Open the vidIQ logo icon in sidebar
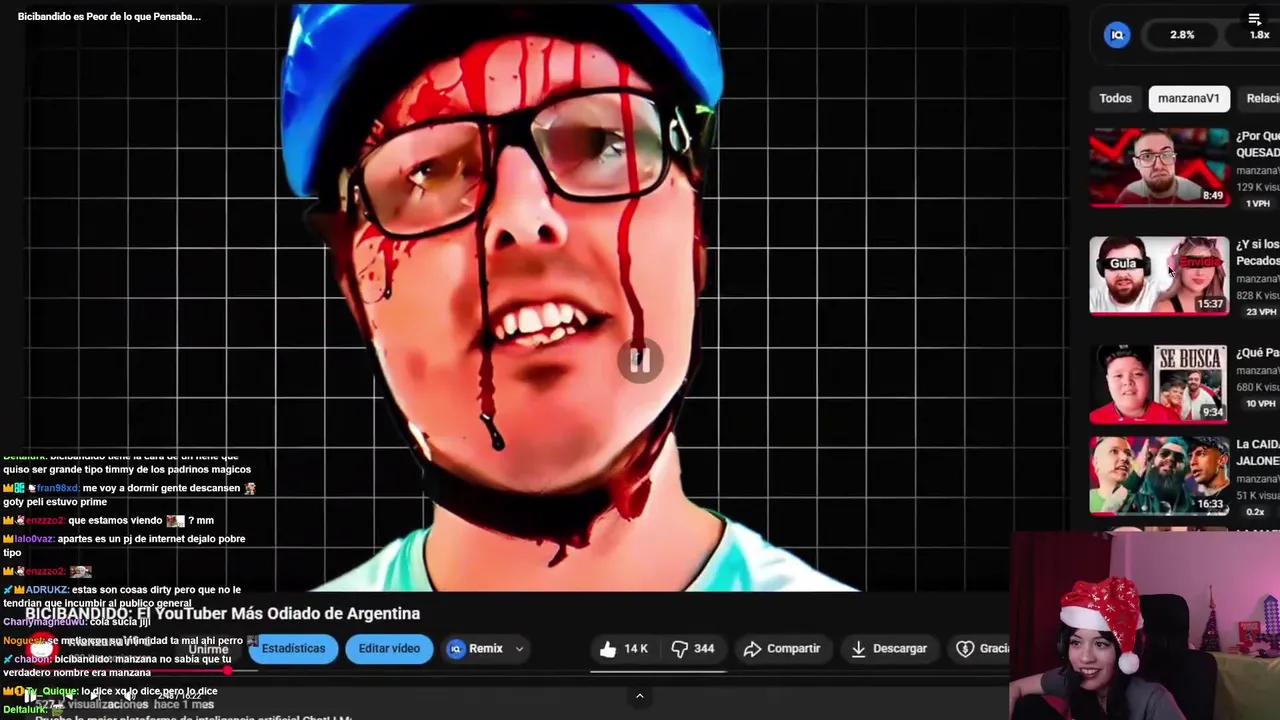Viewport: 1280px width, 720px height. (x=1117, y=35)
